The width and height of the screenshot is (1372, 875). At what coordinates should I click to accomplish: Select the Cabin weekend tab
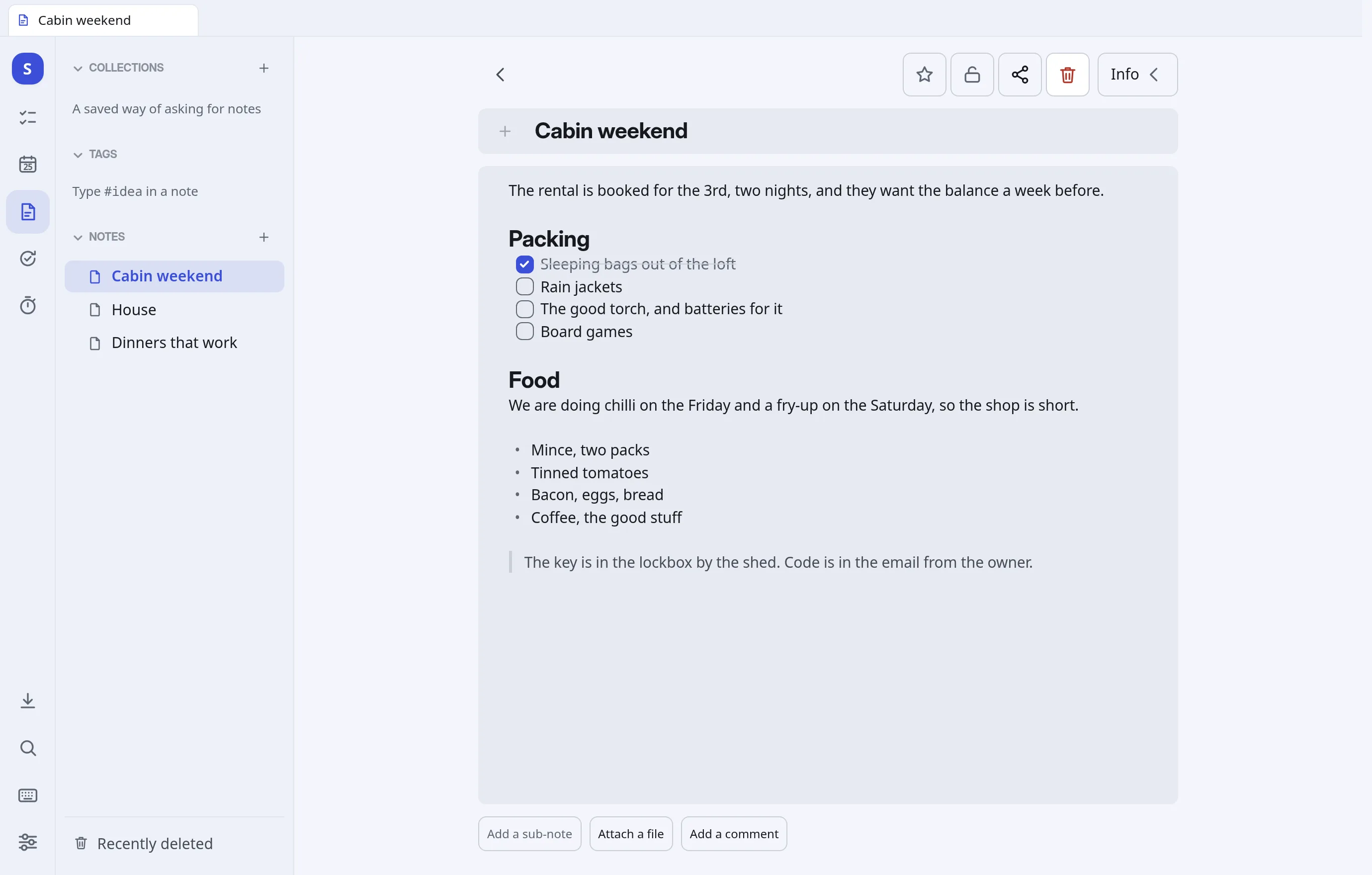coord(103,20)
